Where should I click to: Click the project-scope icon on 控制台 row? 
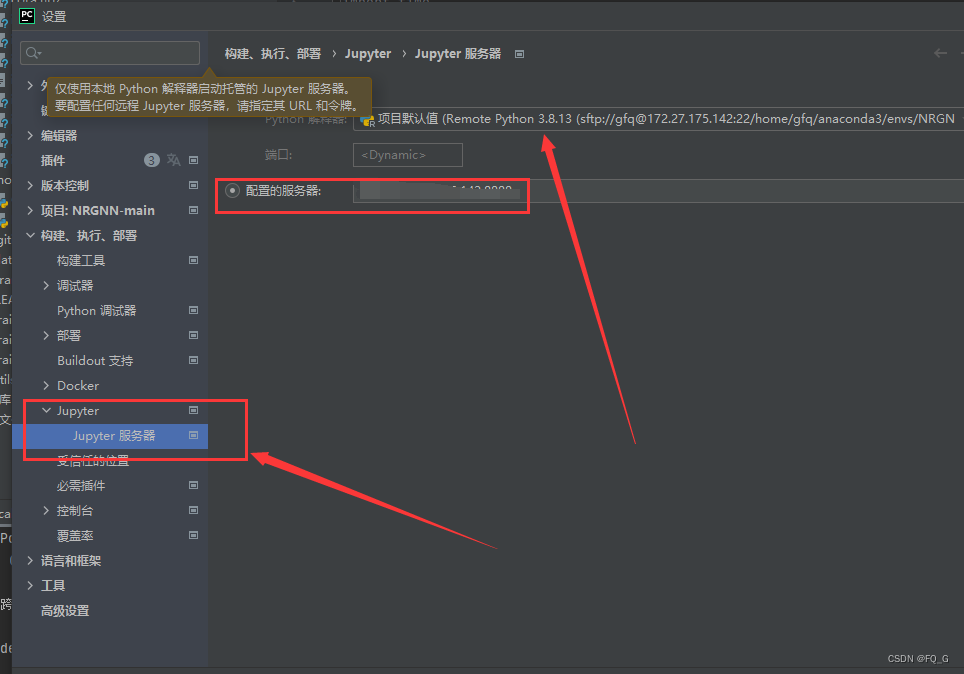click(x=194, y=510)
